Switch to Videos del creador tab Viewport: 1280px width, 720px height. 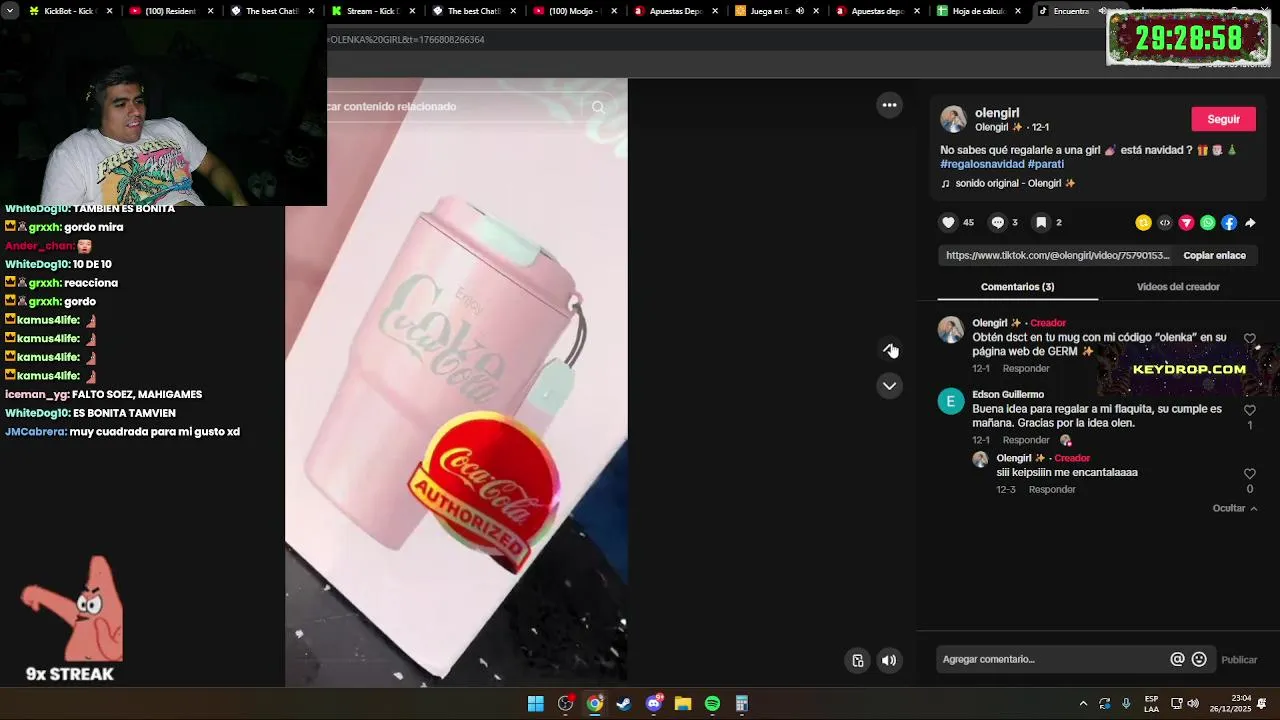pos(1178,287)
